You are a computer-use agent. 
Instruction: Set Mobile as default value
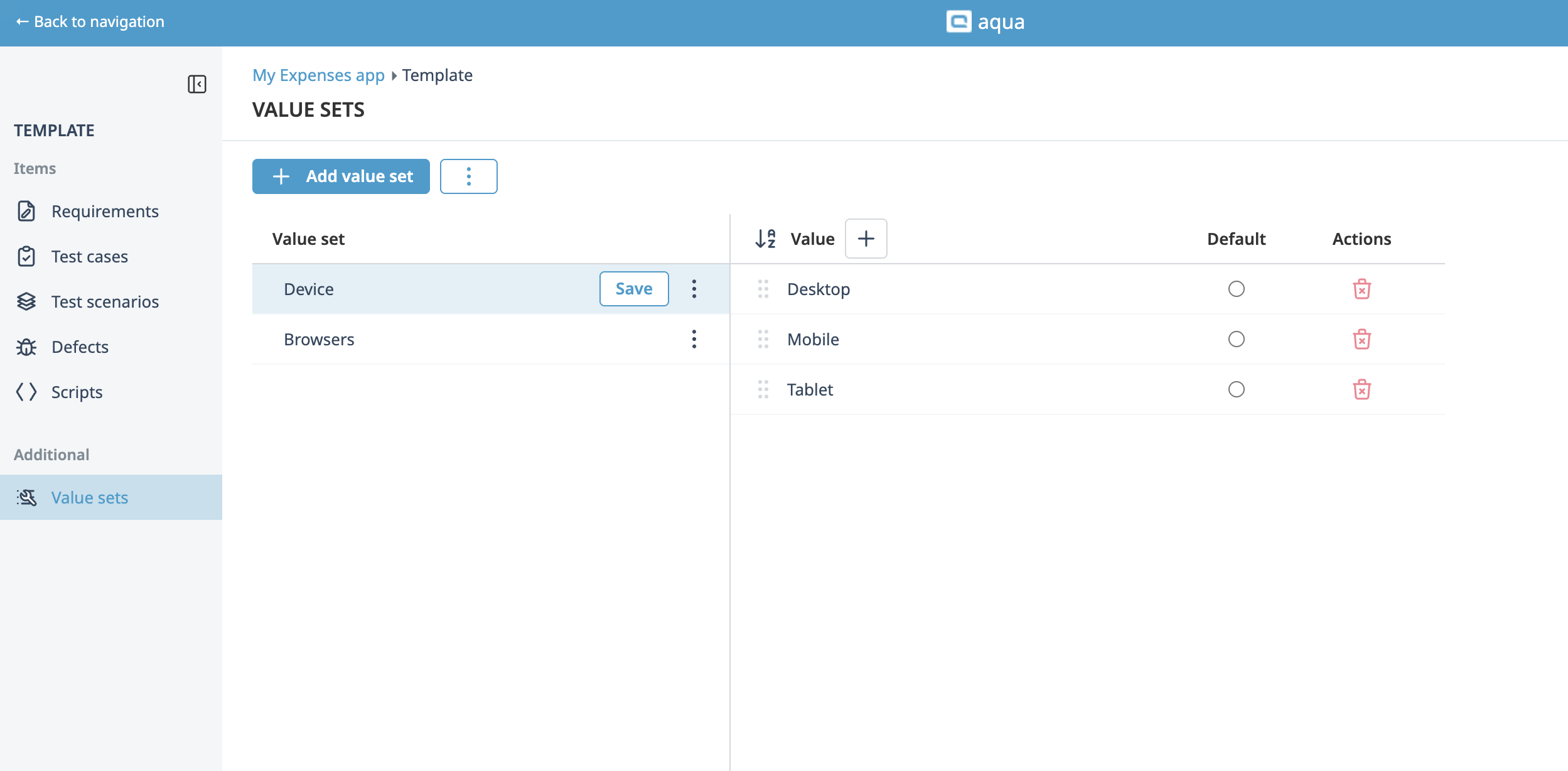tap(1236, 339)
